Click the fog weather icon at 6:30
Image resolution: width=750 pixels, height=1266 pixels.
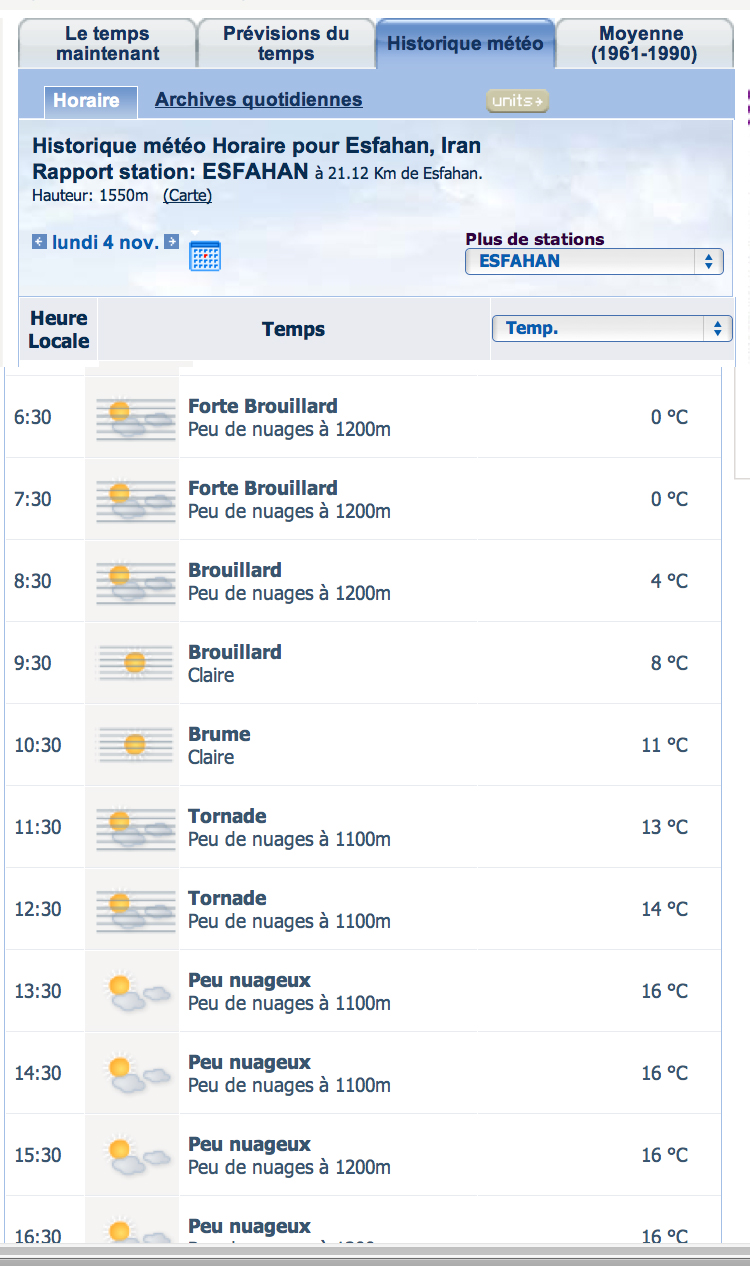tap(134, 418)
